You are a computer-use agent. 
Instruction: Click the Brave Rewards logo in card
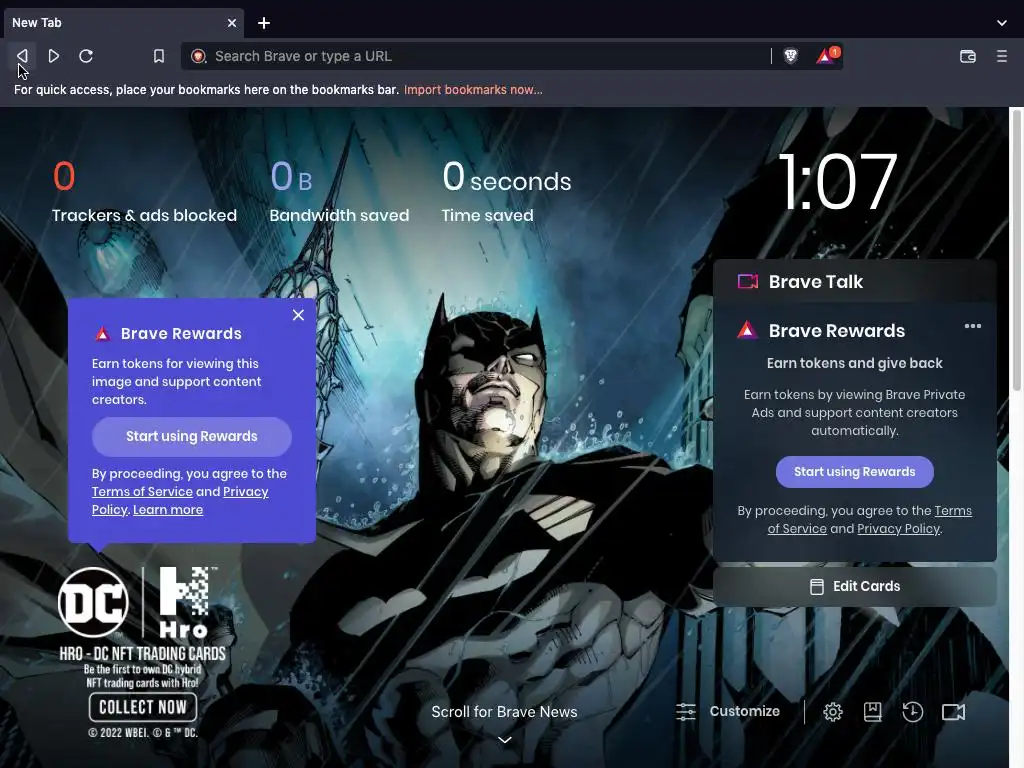click(747, 330)
